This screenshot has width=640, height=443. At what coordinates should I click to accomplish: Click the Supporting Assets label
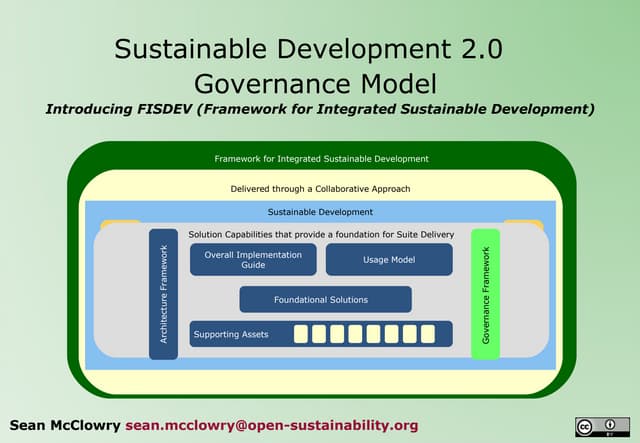pos(231,334)
